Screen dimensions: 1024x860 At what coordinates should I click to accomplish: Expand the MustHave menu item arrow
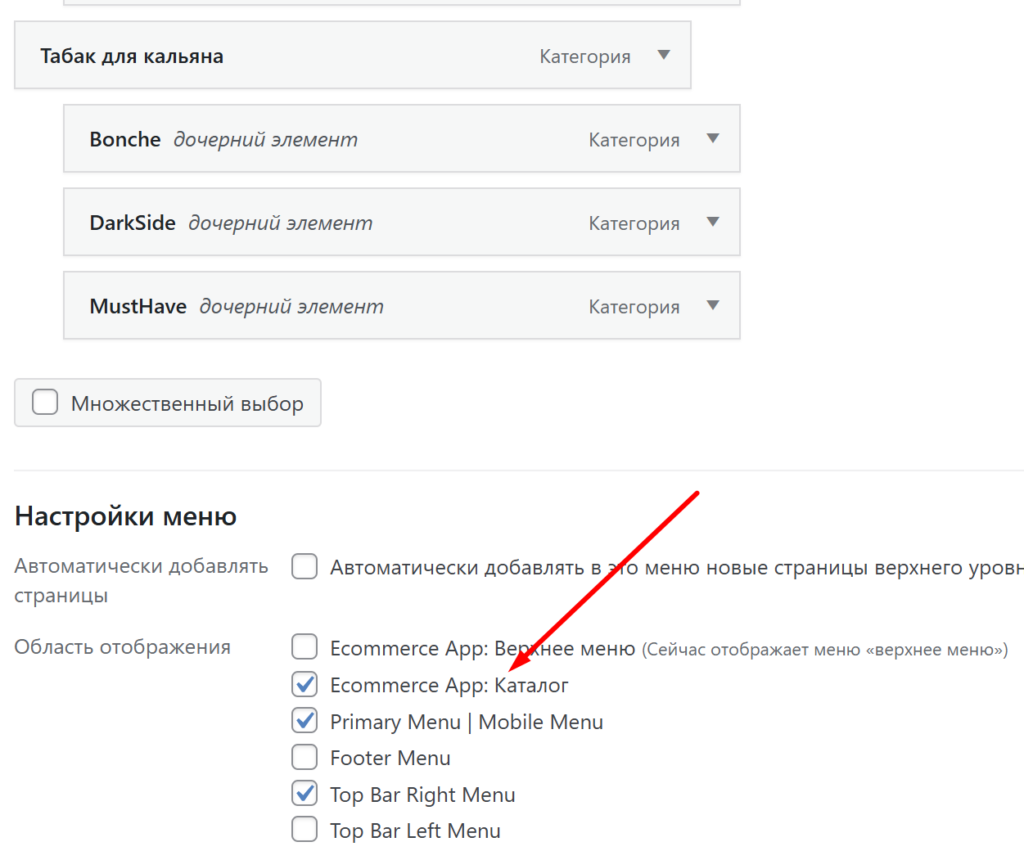point(712,306)
